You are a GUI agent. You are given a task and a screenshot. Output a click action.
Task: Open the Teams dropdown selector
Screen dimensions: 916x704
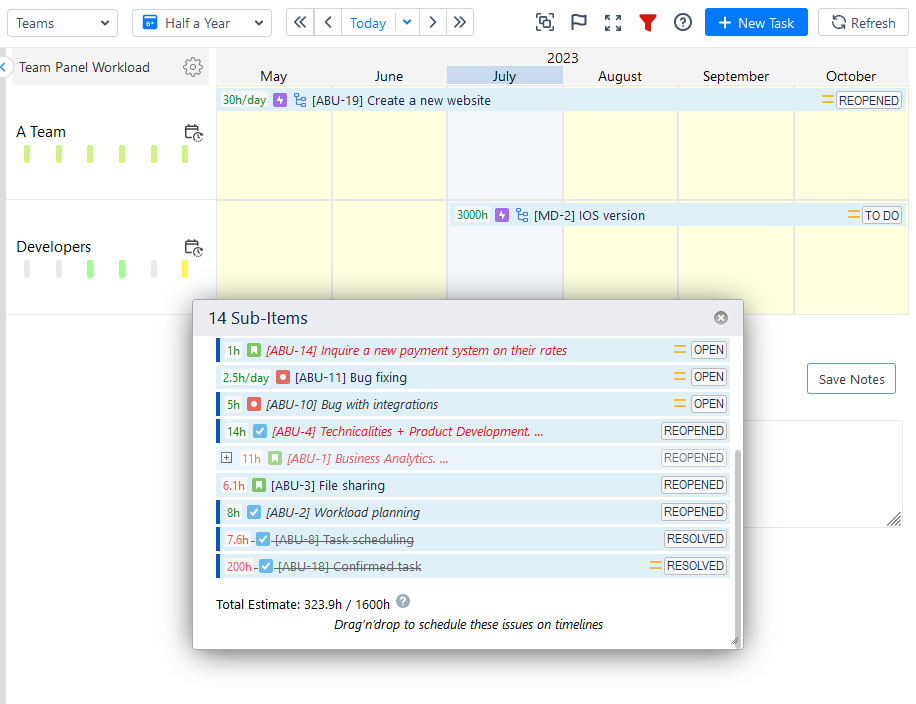coord(62,21)
